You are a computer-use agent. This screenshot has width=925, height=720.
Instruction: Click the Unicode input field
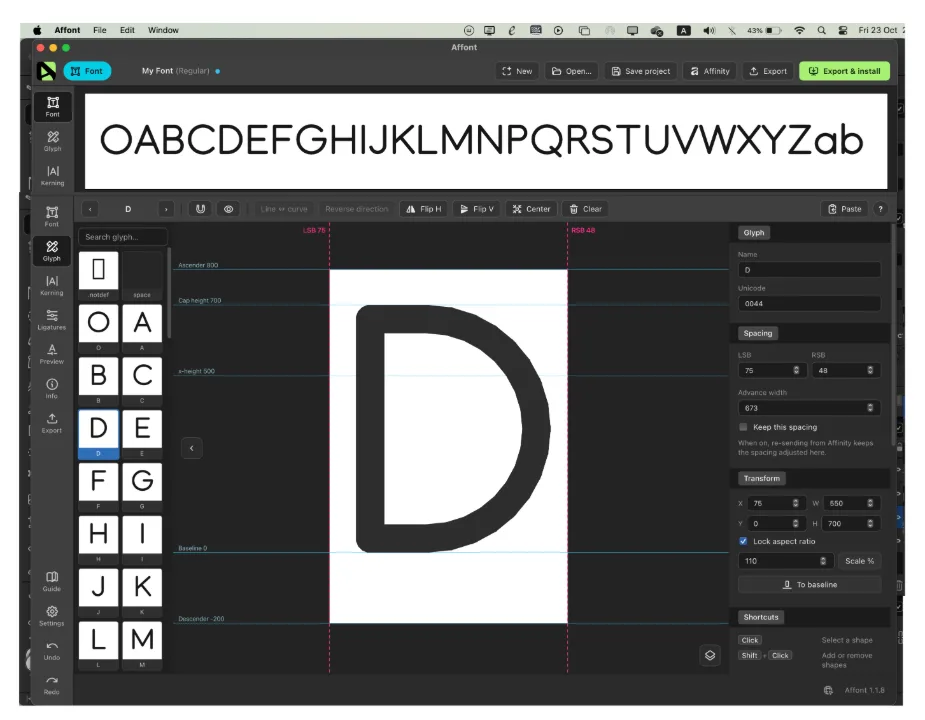[x=809, y=303]
